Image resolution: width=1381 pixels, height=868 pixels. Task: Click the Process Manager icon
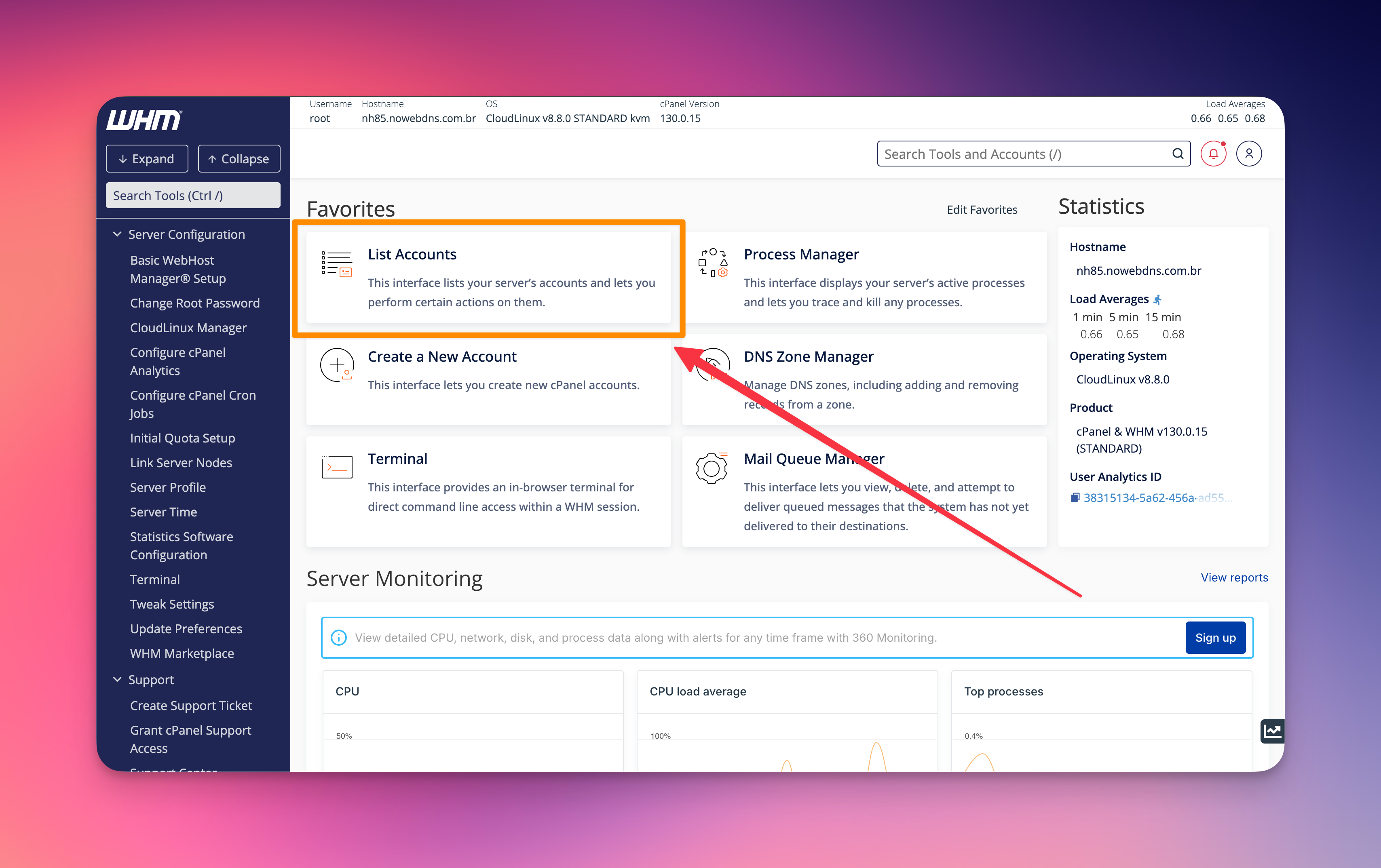712,263
